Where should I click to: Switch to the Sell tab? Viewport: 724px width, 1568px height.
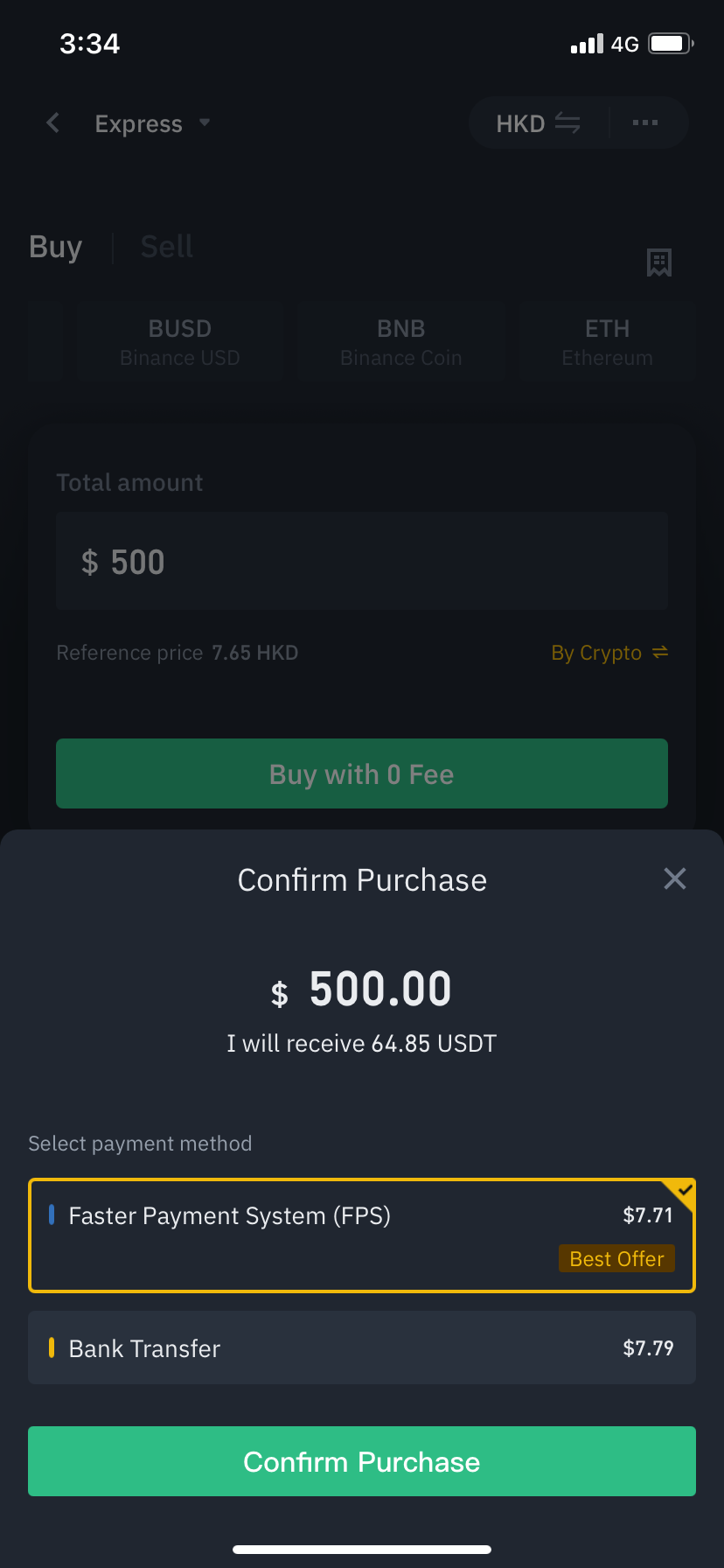(167, 247)
